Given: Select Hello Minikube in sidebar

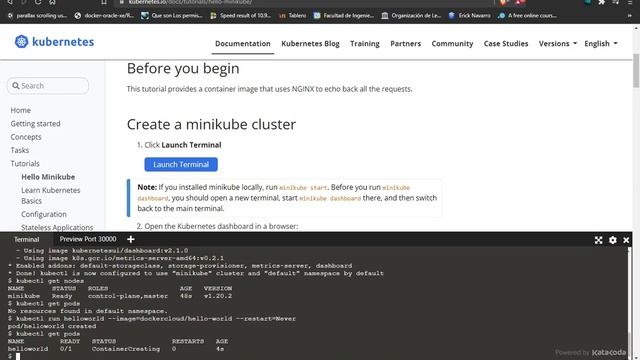Looking at the screenshot, I should [x=48, y=177].
